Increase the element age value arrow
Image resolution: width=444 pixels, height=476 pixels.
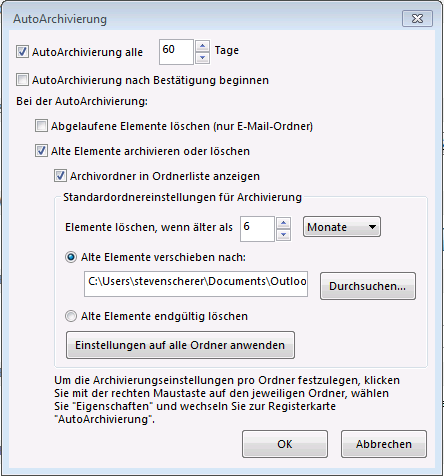pos(284,223)
